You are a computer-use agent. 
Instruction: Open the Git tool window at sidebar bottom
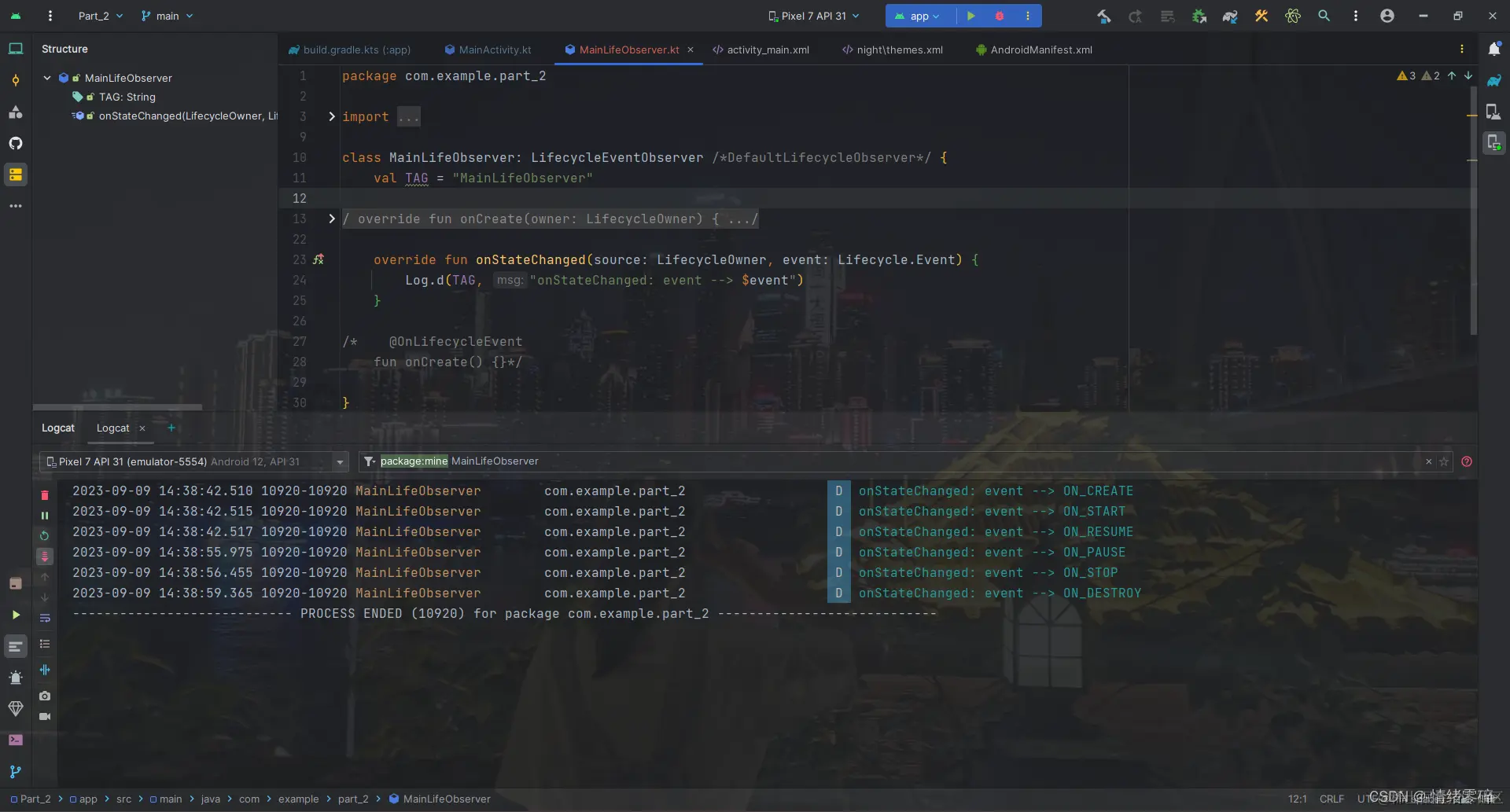(x=16, y=771)
